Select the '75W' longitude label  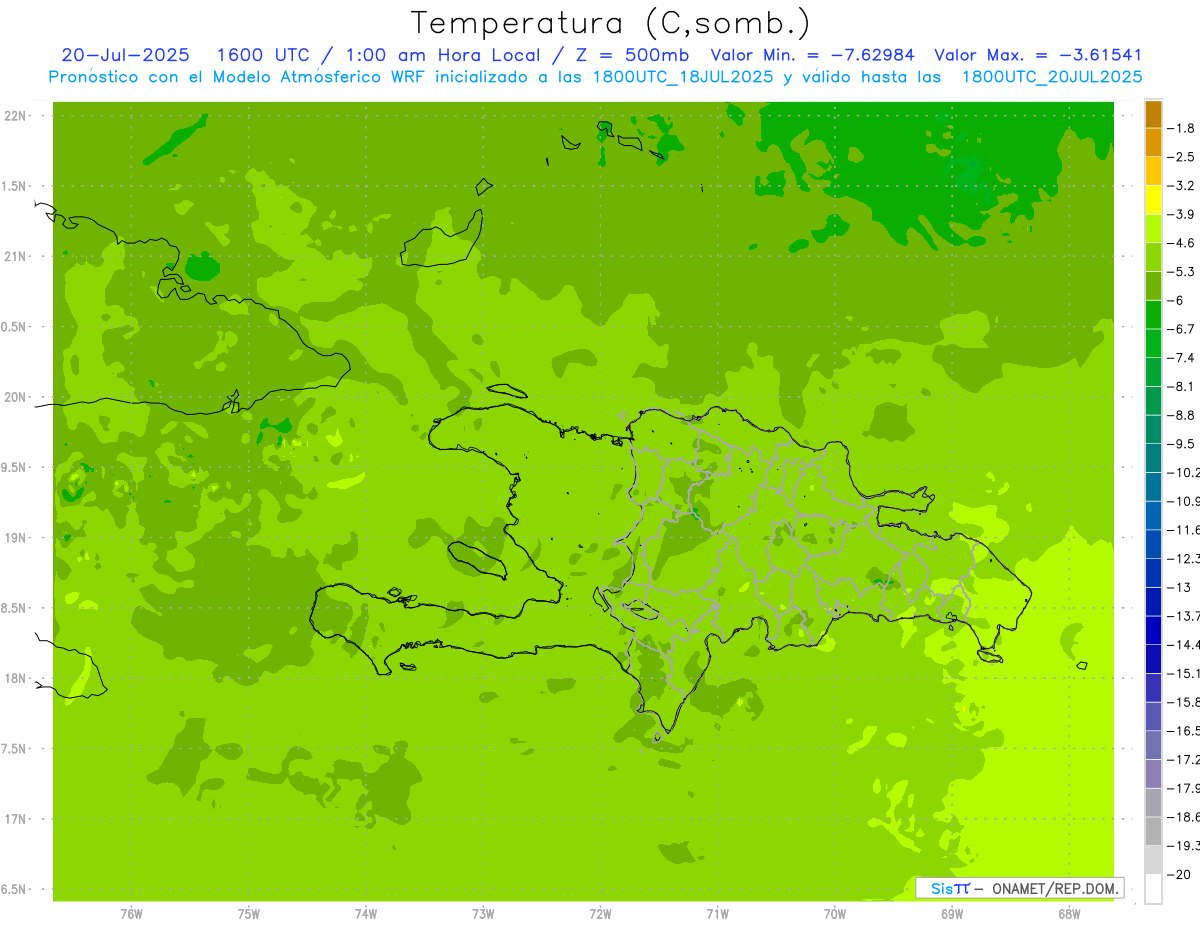click(x=249, y=913)
